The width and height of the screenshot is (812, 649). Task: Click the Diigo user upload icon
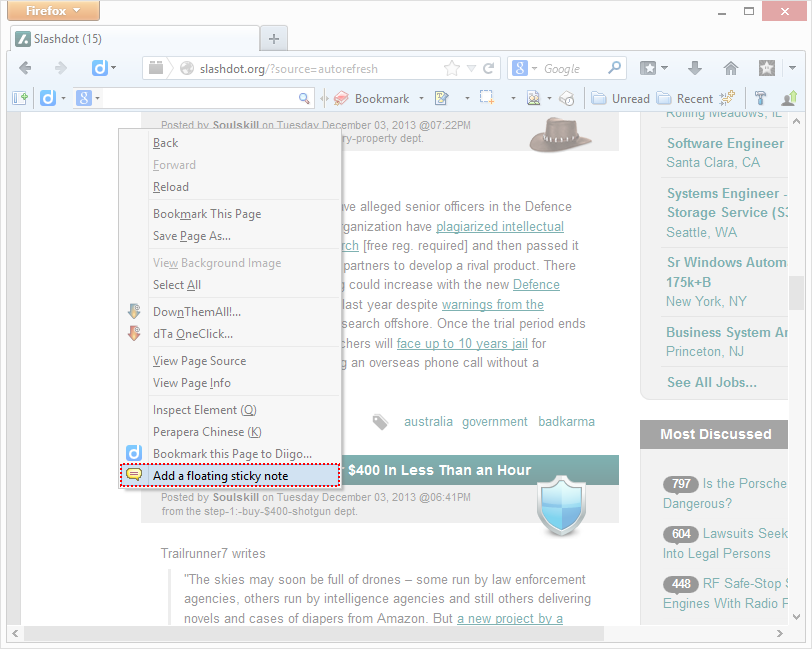pyautogui.click(x=790, y=98)
